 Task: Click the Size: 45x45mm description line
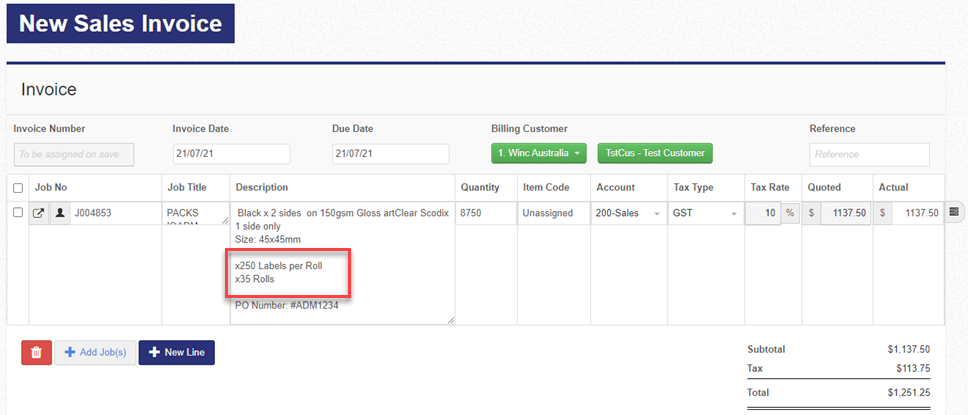pyautogui.click(x=267, y=239)
